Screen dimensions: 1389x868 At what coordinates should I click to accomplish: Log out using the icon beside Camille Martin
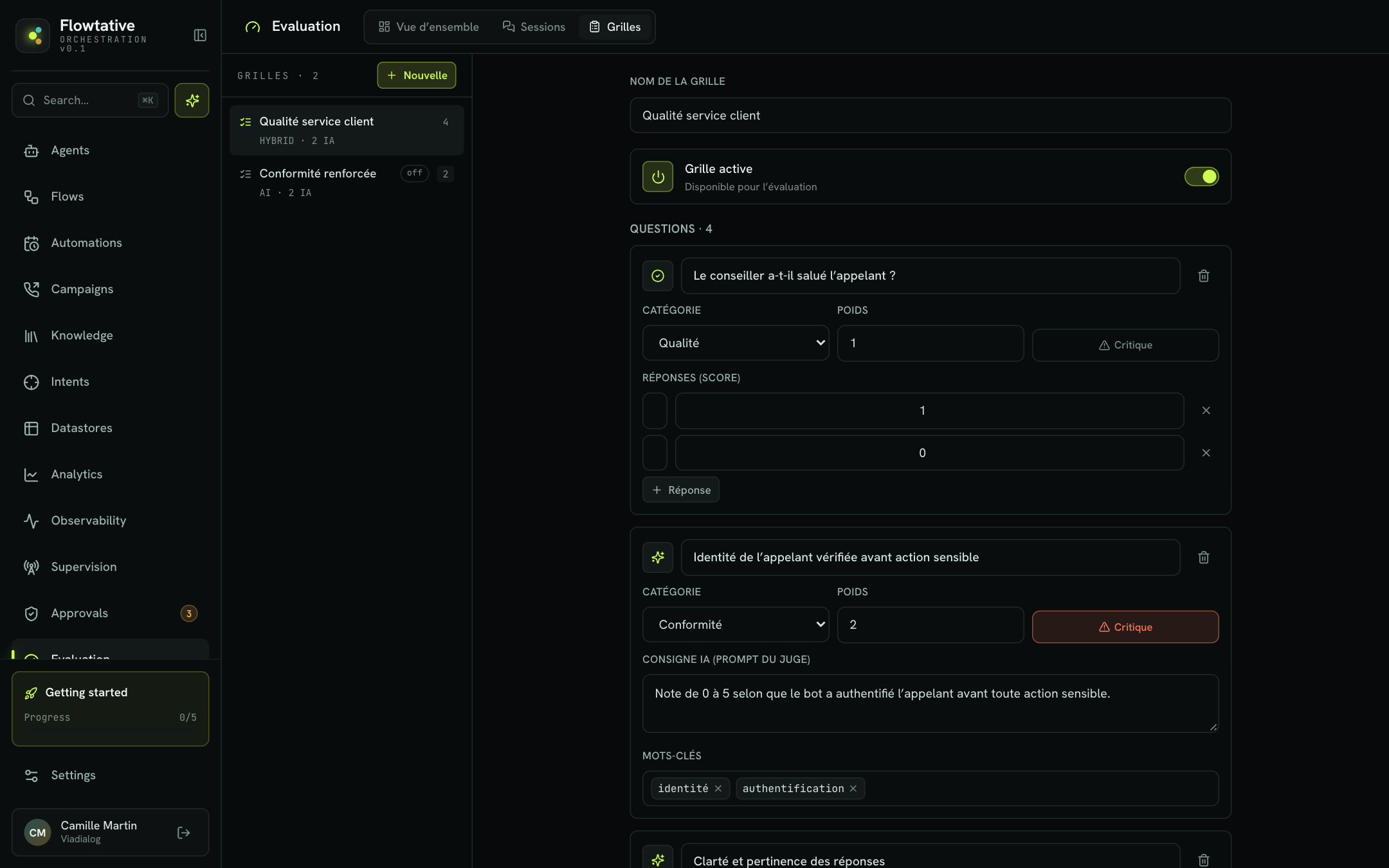[184, 833]
